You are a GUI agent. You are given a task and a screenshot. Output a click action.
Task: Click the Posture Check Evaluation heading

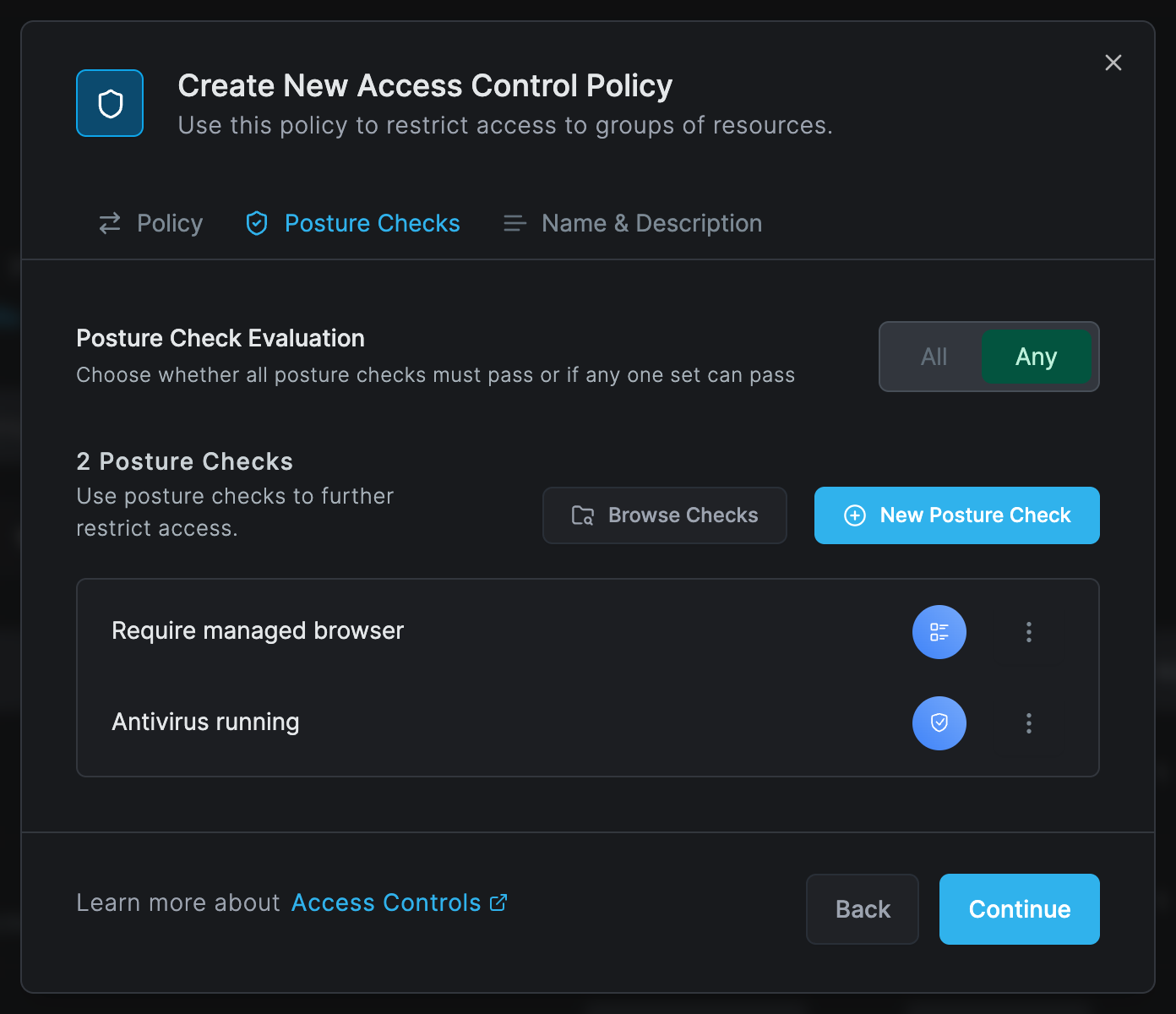[x=220, y=338]
